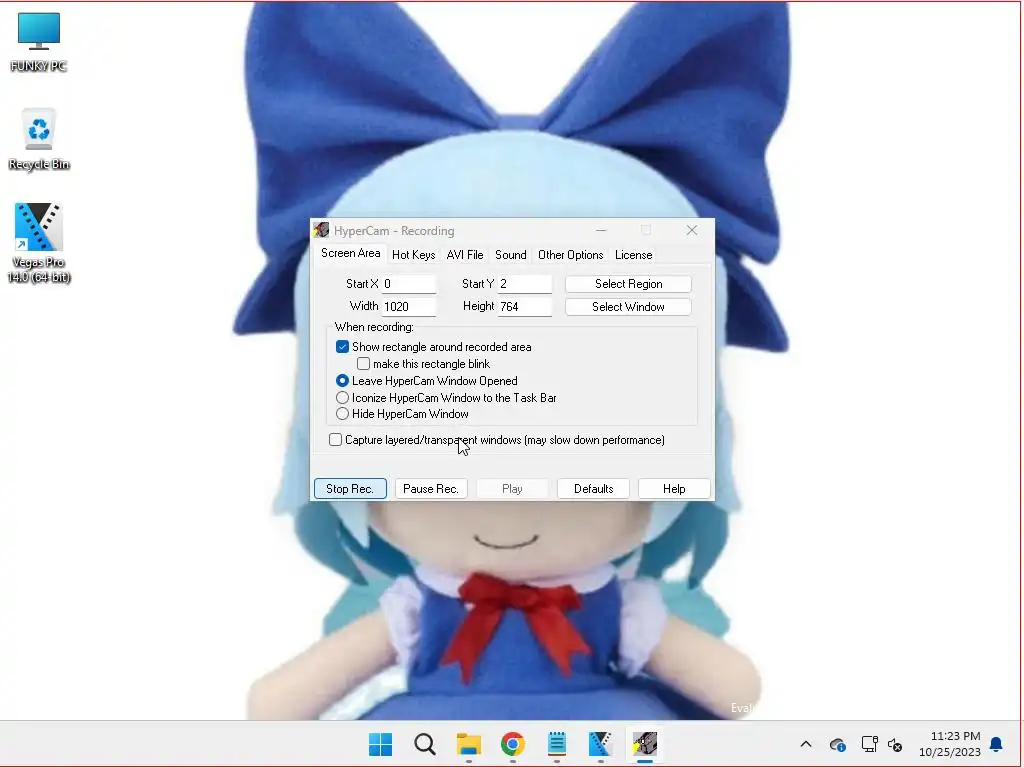Screen dimensions: 1024x768
Task: Open Vegas Pro from the taskbar
Action: click(600, 744)
